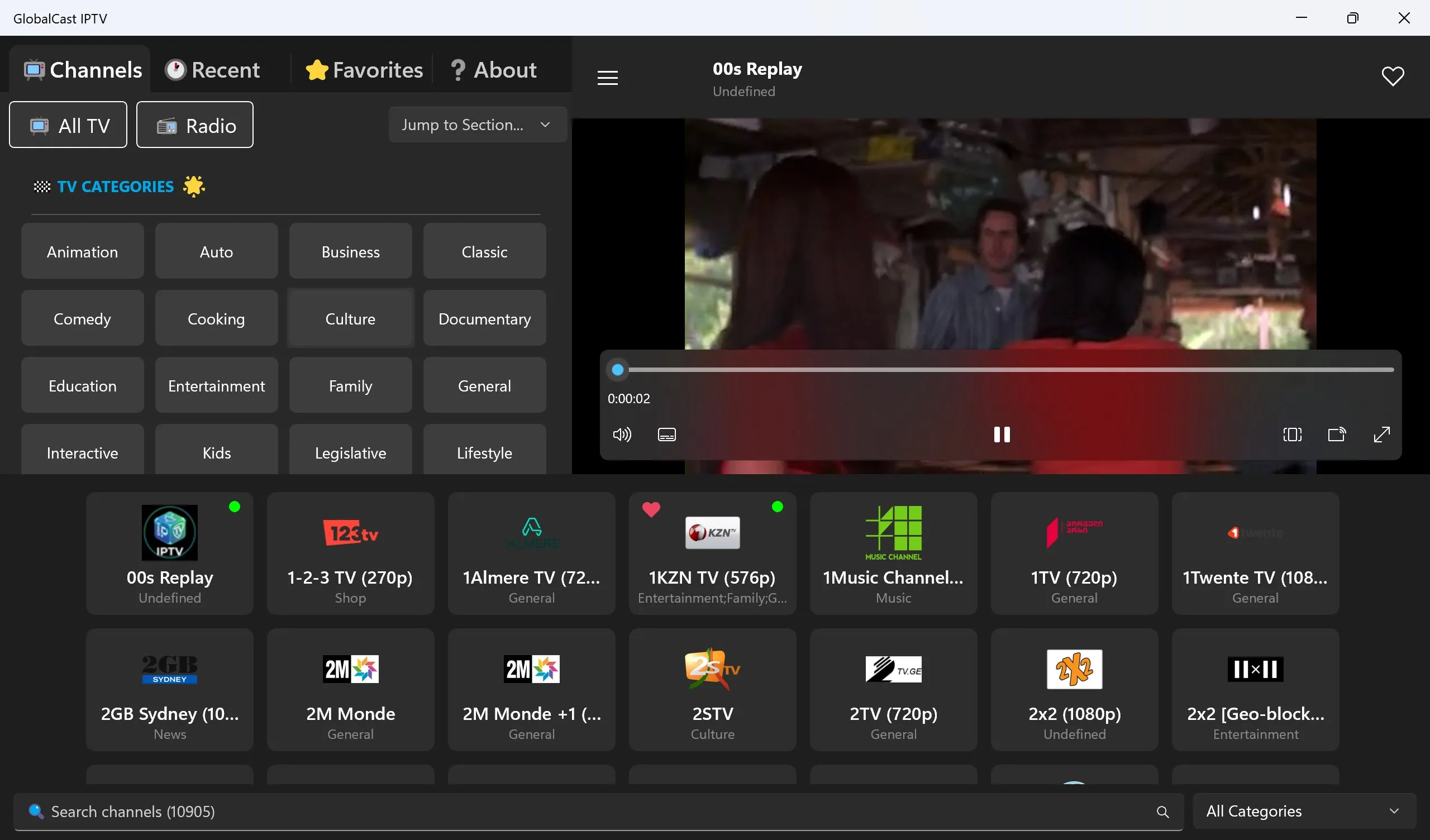1430x840 pixels.
Task: Select the General category
Action: click(x=484, y=385)
